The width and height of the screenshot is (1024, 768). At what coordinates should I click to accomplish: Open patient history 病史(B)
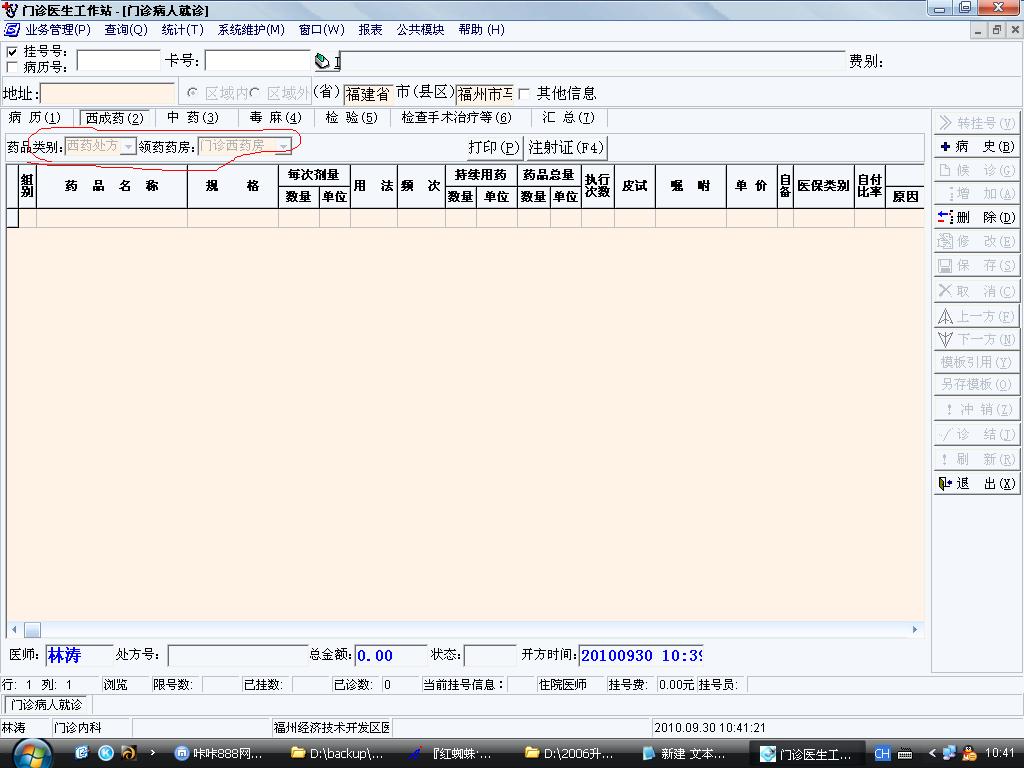point(976,146)
